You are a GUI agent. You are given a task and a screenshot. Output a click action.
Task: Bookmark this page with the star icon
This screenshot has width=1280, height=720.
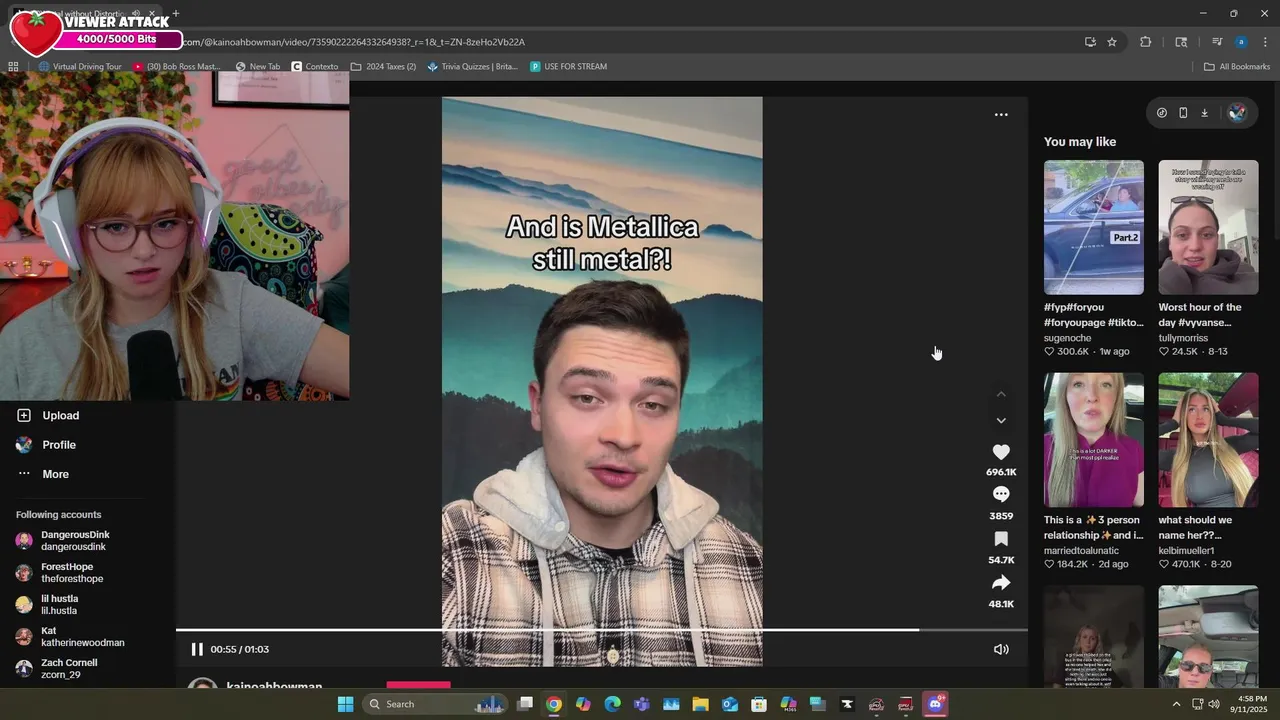tap(1112, 42)
